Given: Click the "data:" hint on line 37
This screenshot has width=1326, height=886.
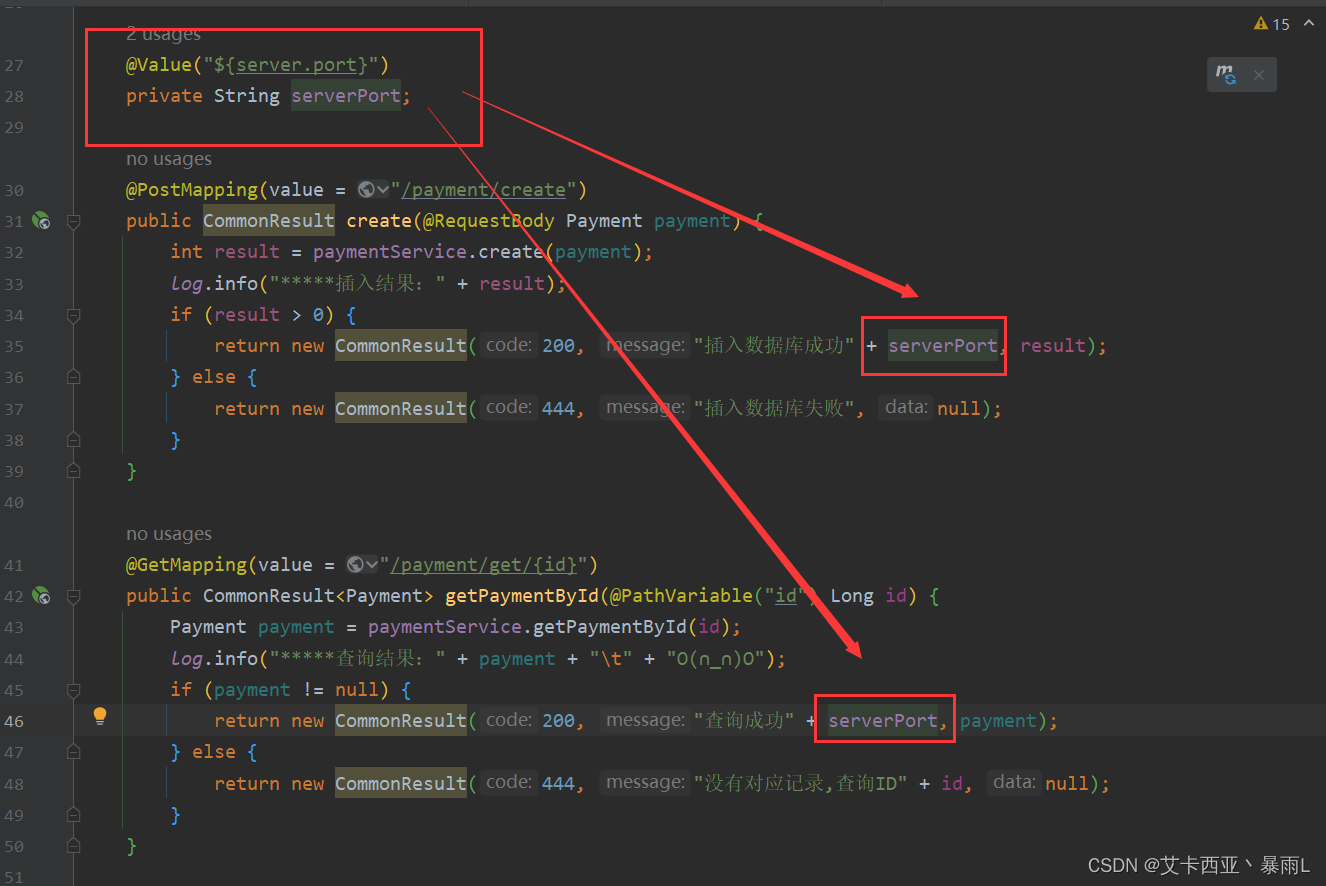Looking at the screenshot, I should click(x=906, y=407).
